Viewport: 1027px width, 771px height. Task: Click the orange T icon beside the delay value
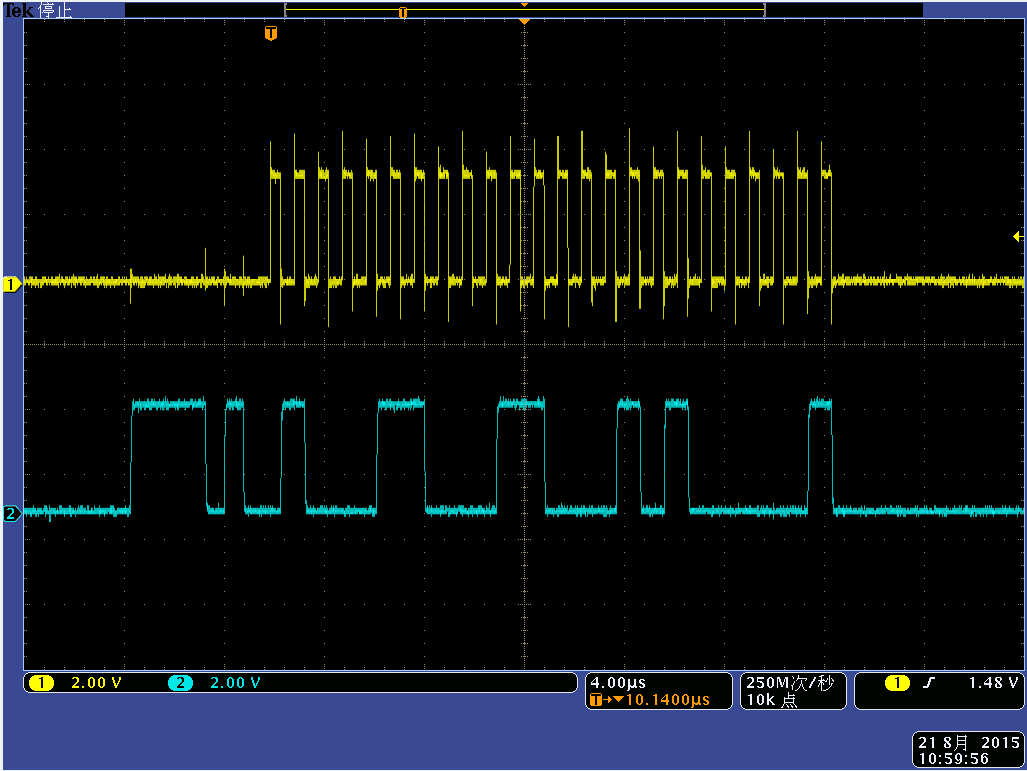point(595,700)
